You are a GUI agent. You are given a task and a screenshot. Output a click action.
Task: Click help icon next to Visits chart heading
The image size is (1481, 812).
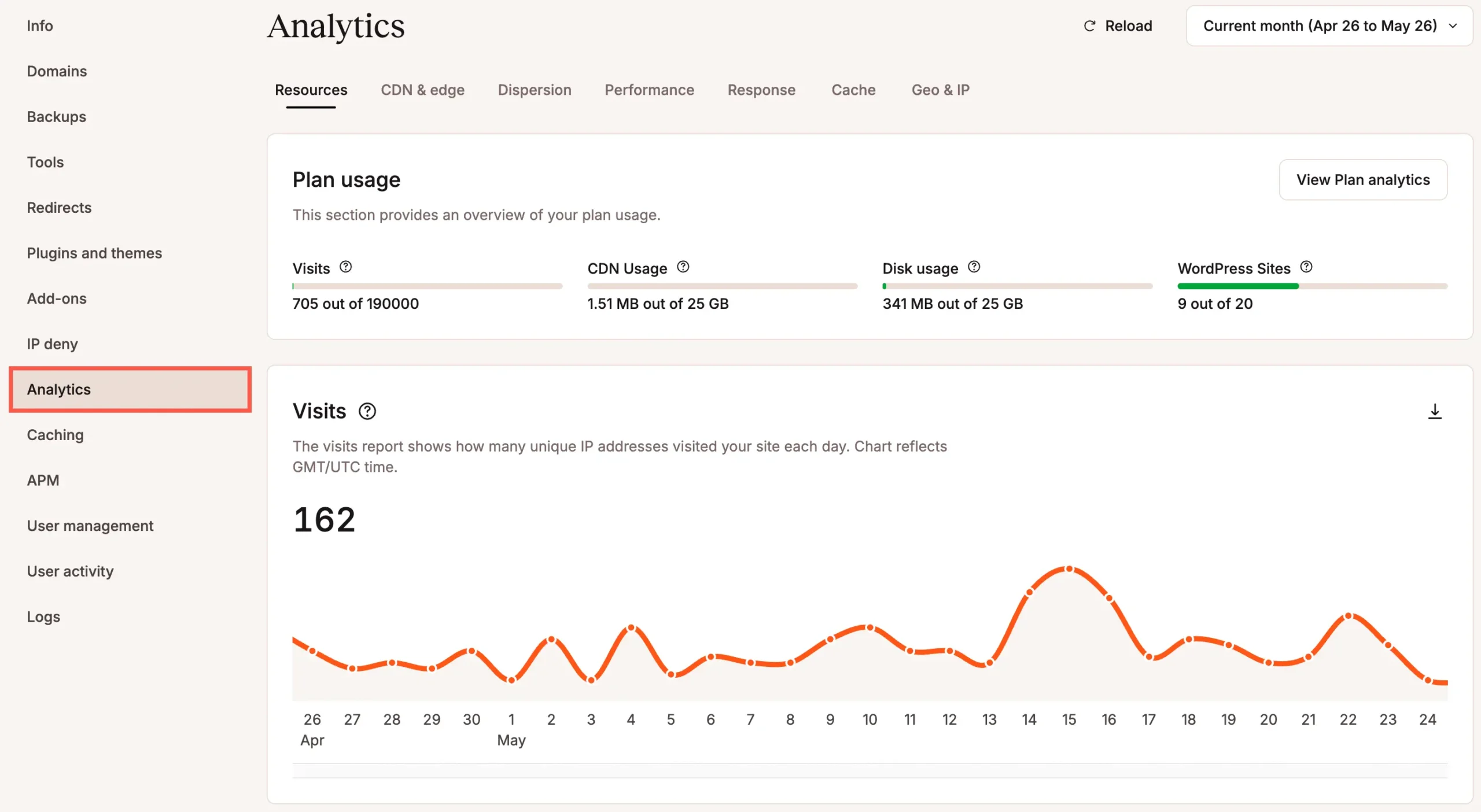coord(367,411)
